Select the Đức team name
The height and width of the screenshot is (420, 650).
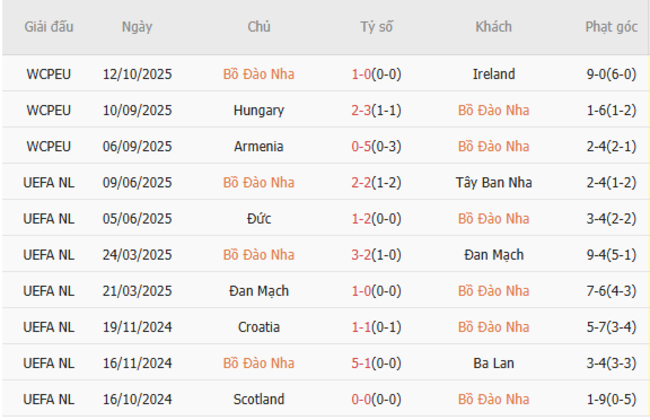click(258, 218)
